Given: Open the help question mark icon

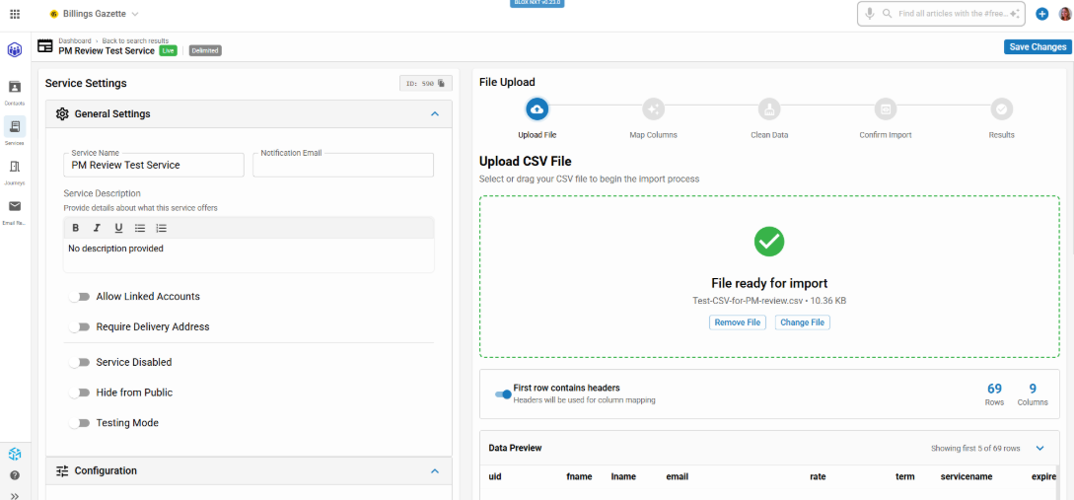Looking at the screenshot, I should [14, 475].
